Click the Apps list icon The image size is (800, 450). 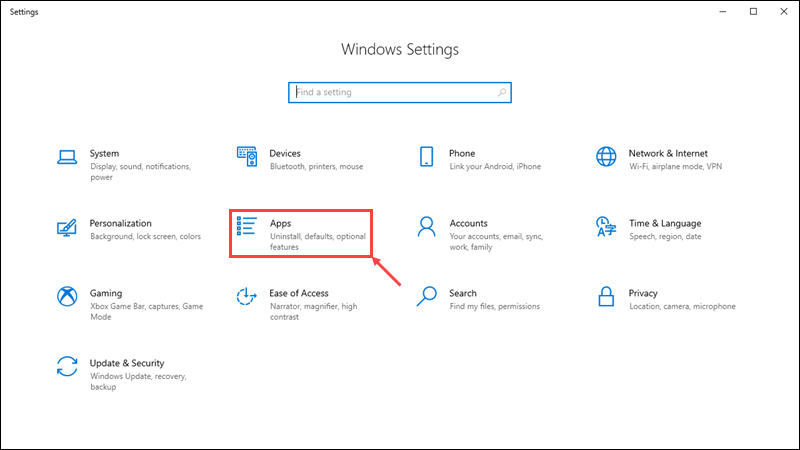(246, 226)
